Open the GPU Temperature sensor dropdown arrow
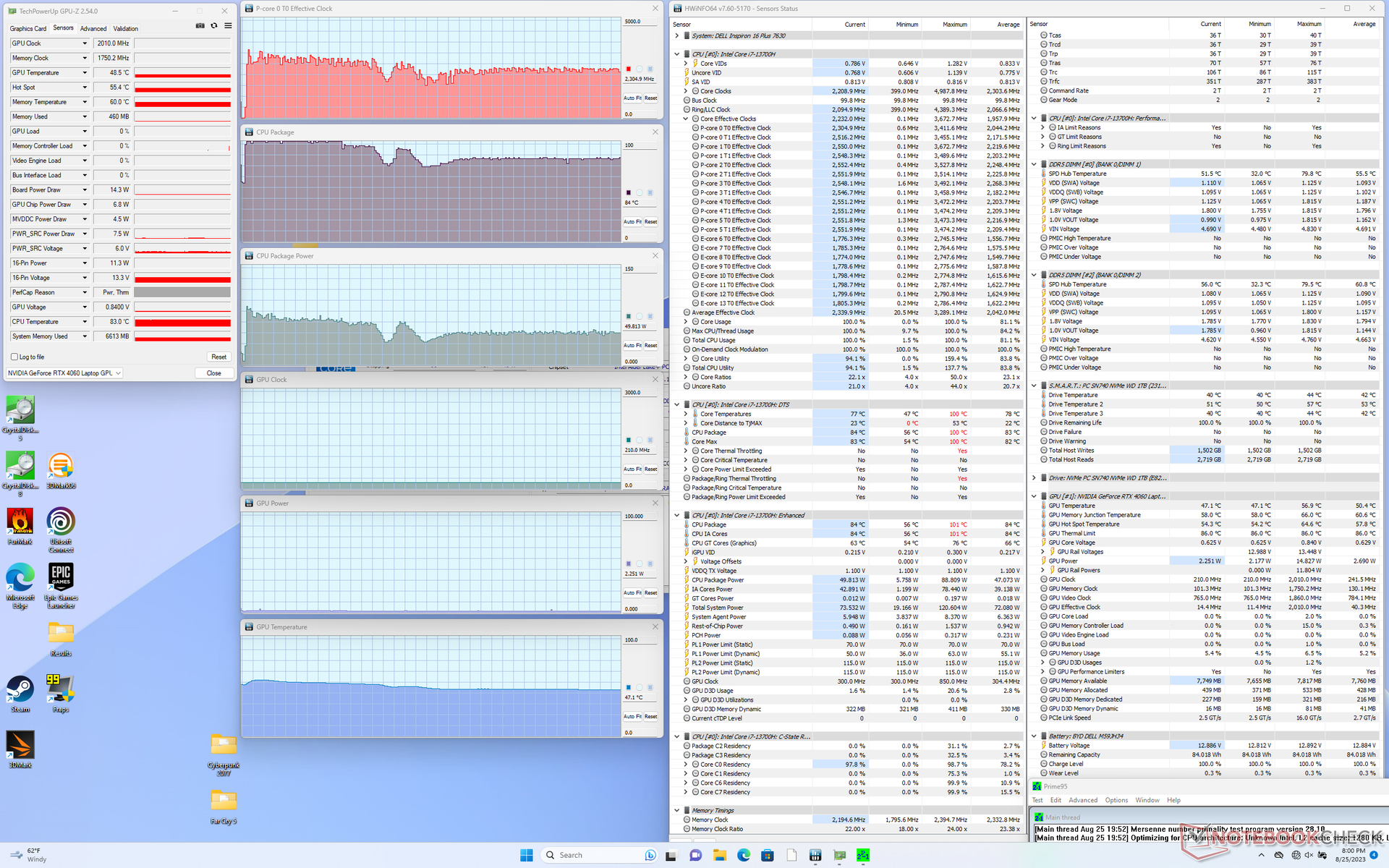 85,73
